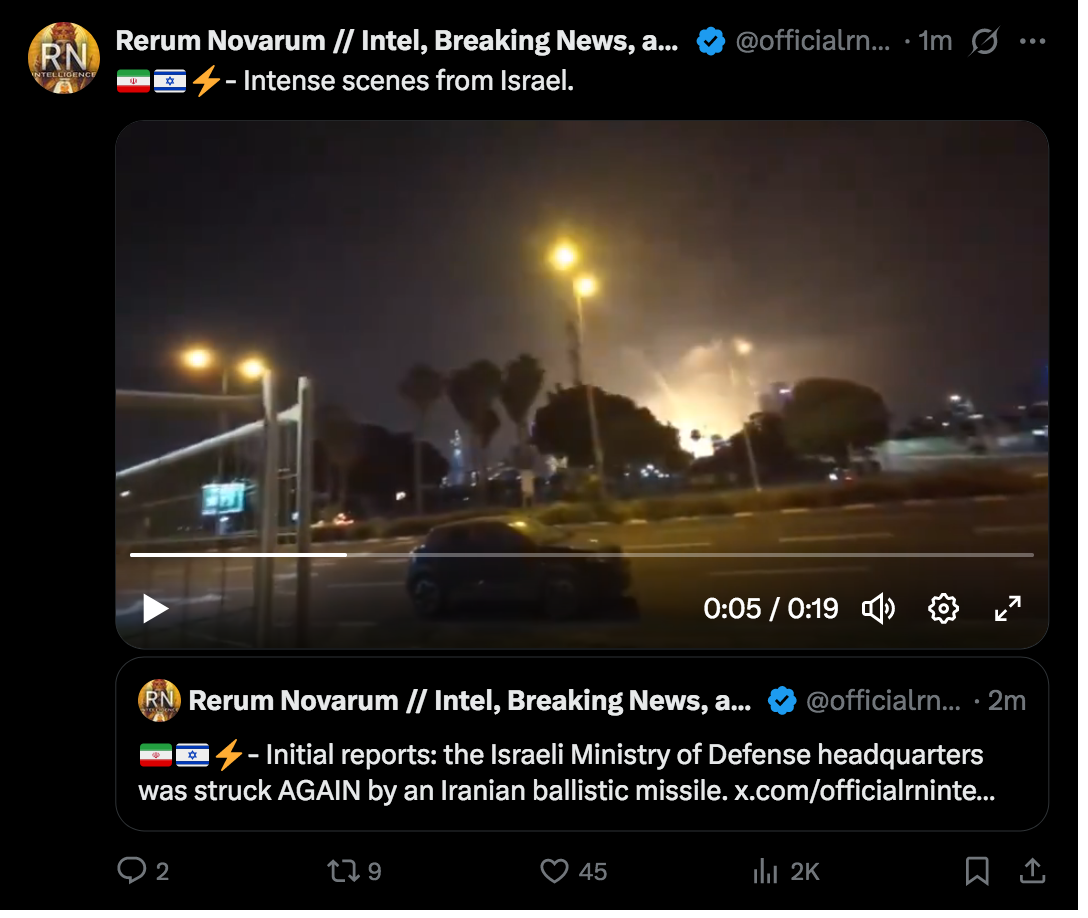The image size is (1088, 918).
Task: Open the quoted tweet about Ministry of Defense
Action: coord(581,744)
